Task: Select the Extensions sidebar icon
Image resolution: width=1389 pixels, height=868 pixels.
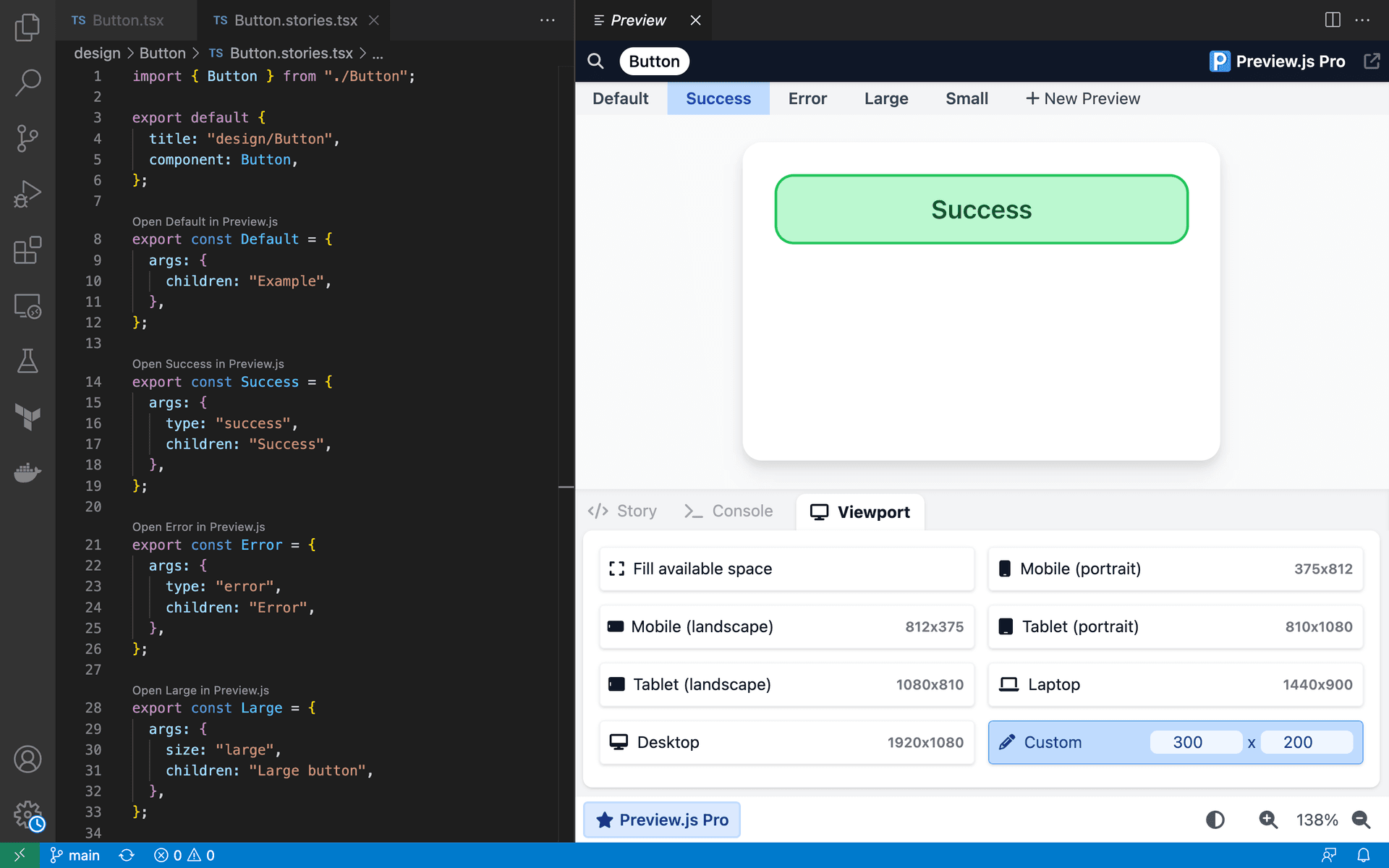Action: 26,251
